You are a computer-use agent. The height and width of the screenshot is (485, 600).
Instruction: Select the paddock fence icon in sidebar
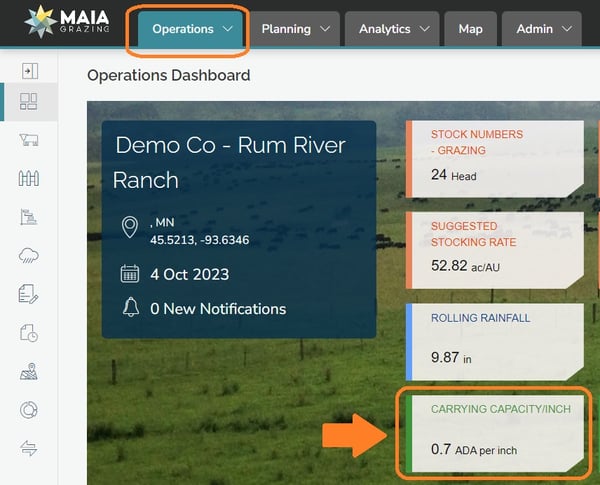(29, 179)
